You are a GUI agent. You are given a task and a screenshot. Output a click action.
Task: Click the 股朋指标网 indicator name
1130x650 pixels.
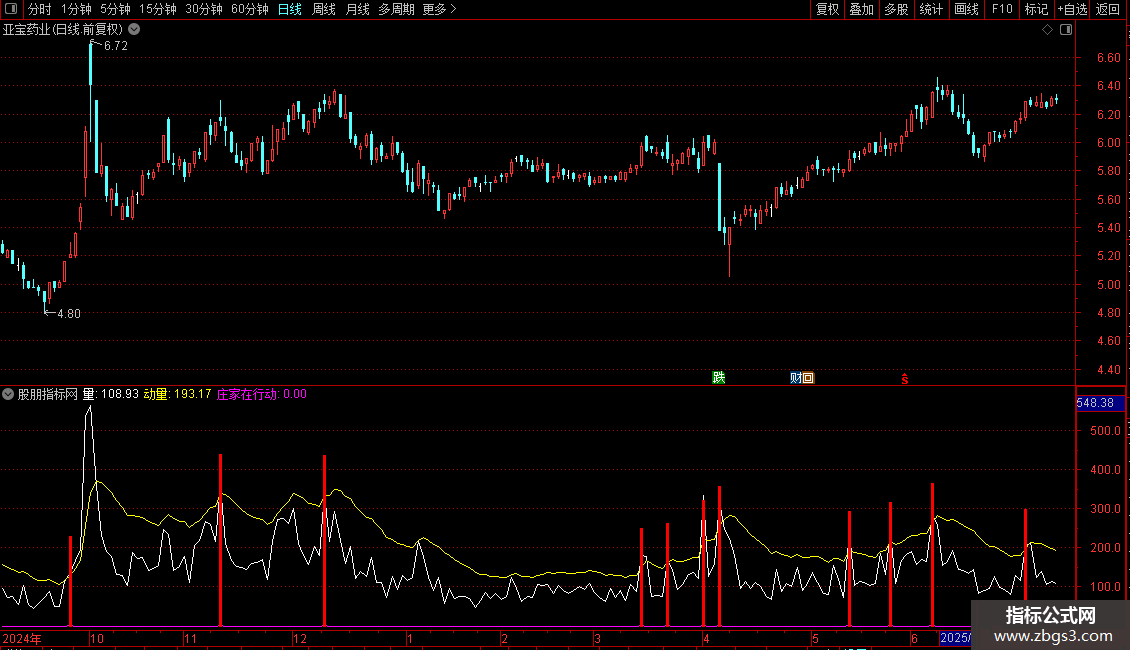point(48,394)
